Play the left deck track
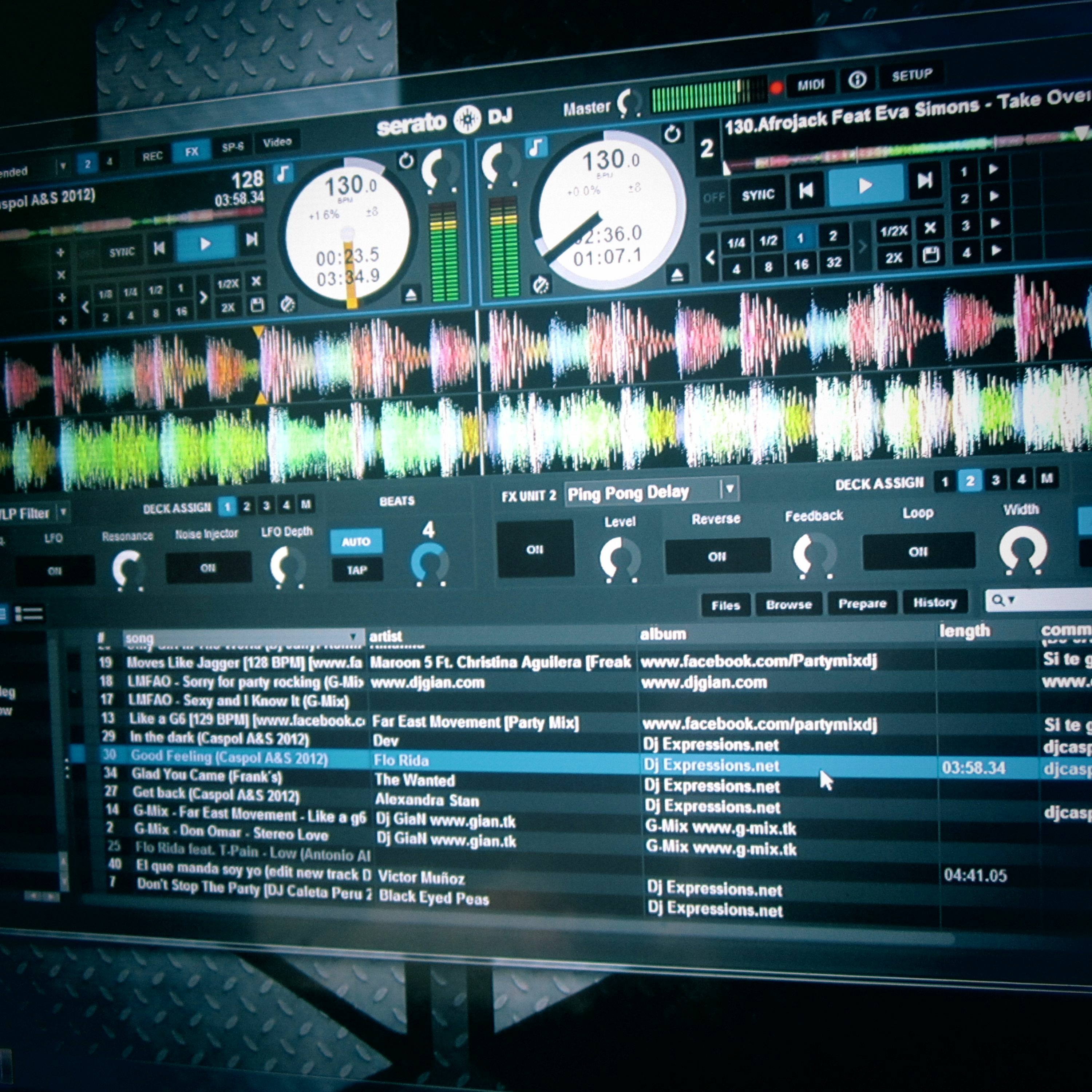Viewport: 1092px width, 1092px height. (205, 244)
